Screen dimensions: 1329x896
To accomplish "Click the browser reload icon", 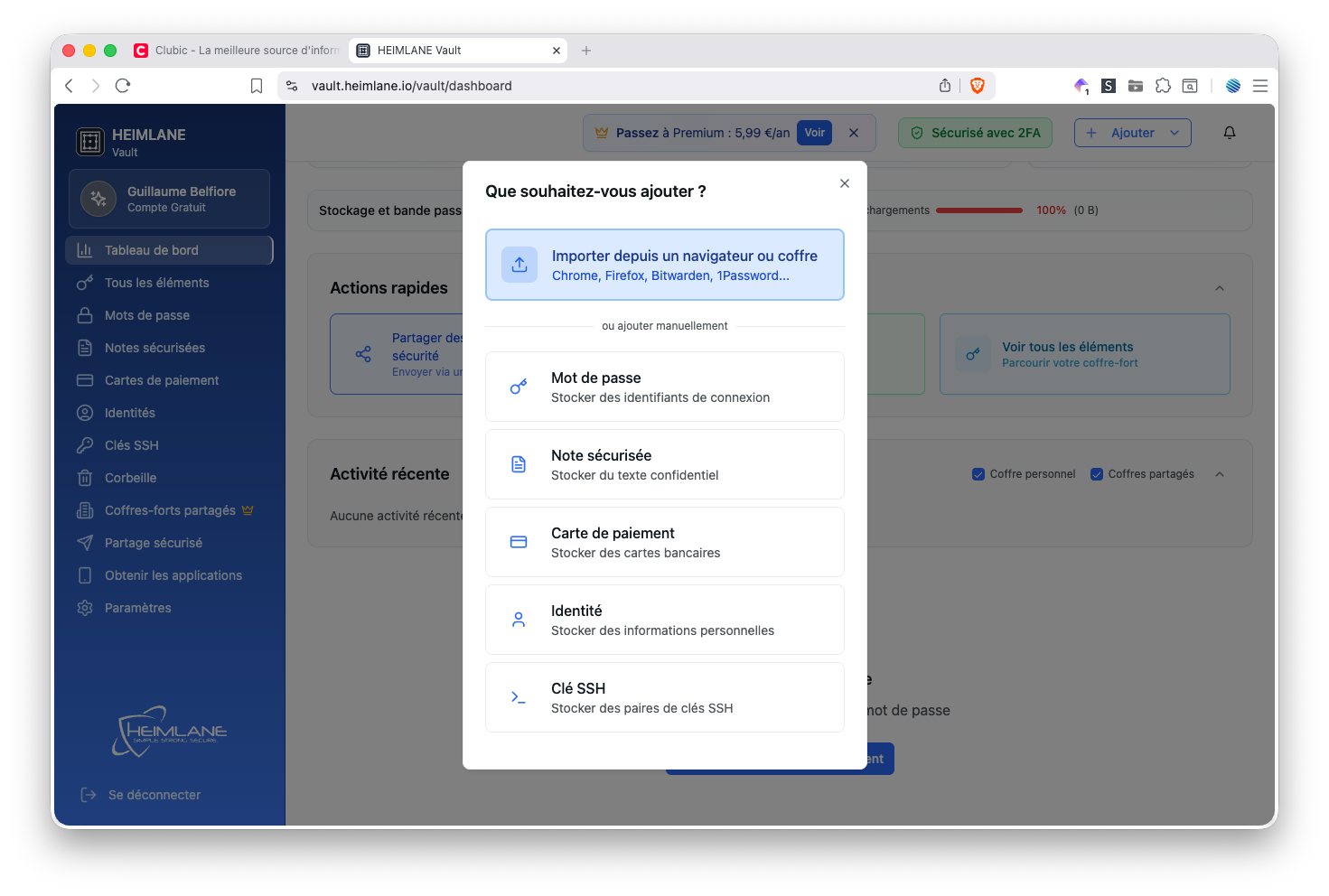I will click(x=123, y=86).
